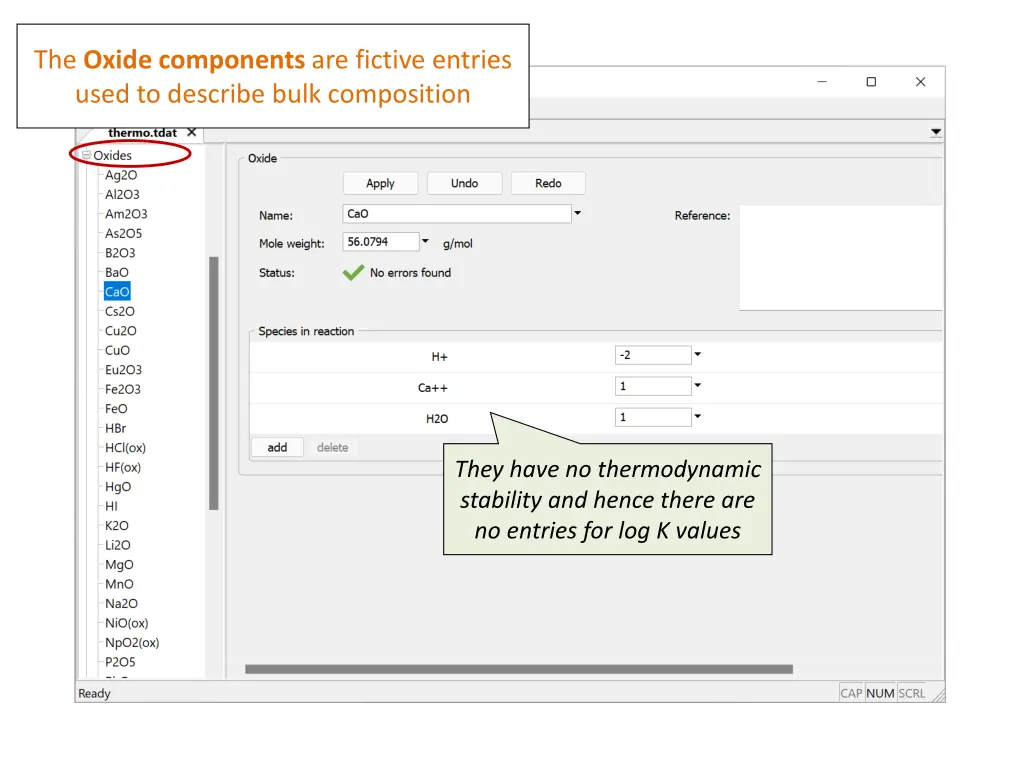The image size is (1024, 768).
Task: Edit the H2O coefficient field
Action: click(653, 417)
